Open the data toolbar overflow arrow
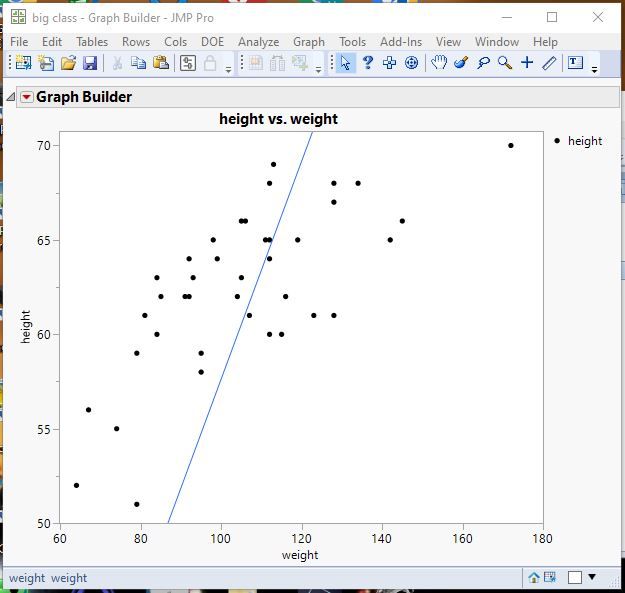625x593 pixels. [318, 70]
